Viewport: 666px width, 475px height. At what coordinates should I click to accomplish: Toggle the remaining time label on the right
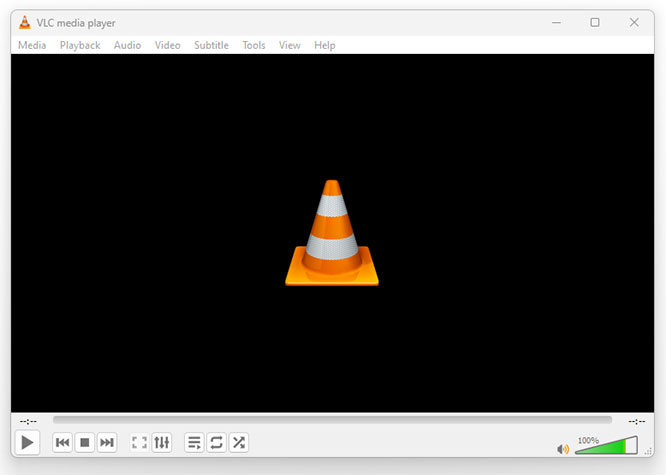(x=637, y=421)
